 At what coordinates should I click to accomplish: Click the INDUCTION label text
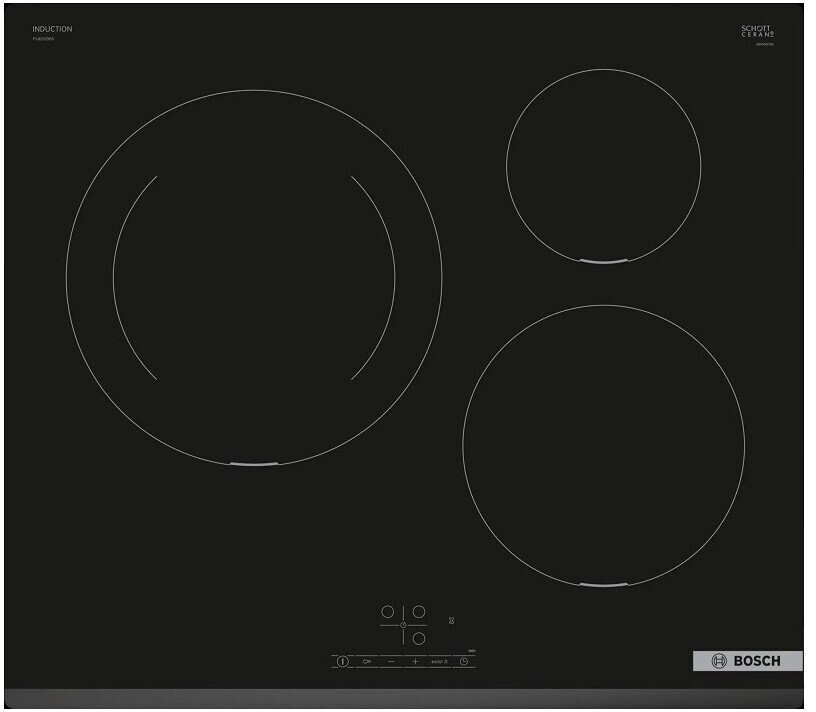click(x=52, y=29)
